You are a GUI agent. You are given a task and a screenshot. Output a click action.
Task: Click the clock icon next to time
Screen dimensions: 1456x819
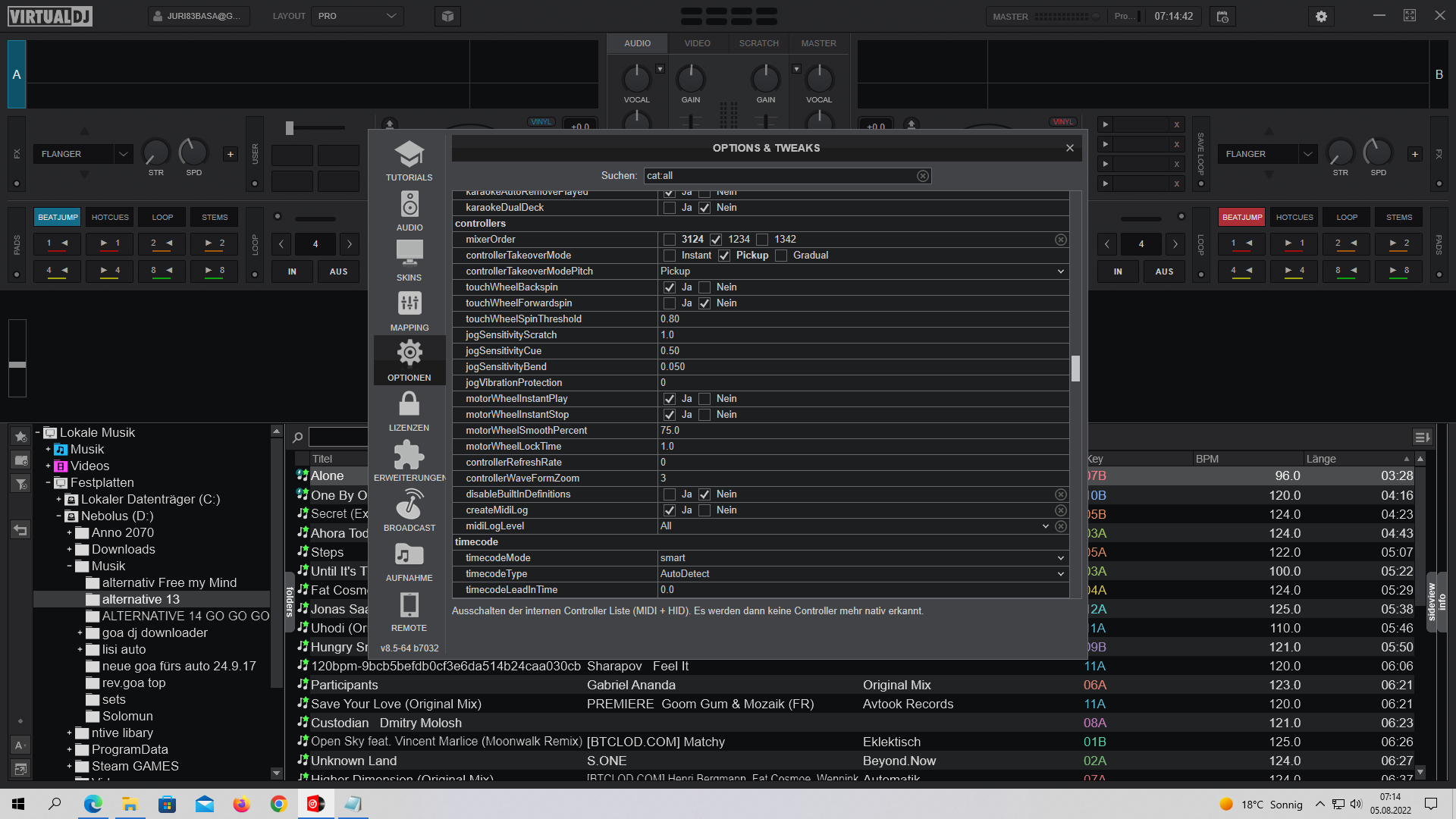click(x=1222, y=16)
